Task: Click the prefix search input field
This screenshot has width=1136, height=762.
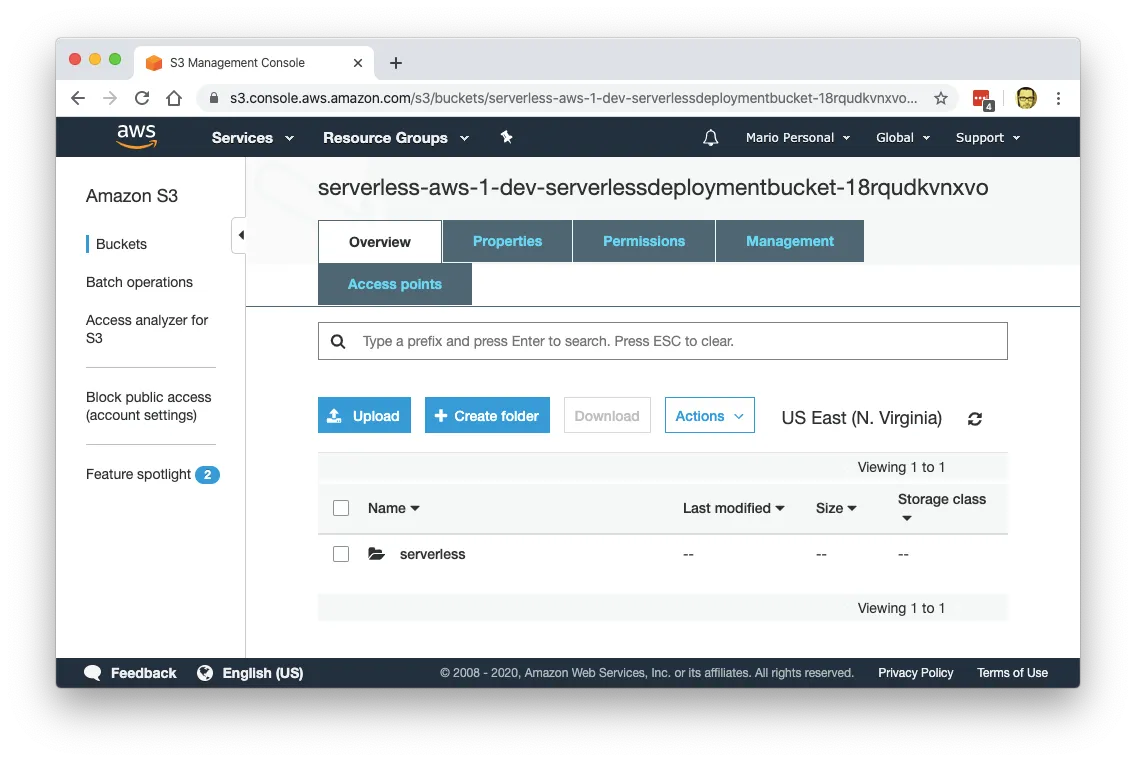Action: tap(663, 341)
